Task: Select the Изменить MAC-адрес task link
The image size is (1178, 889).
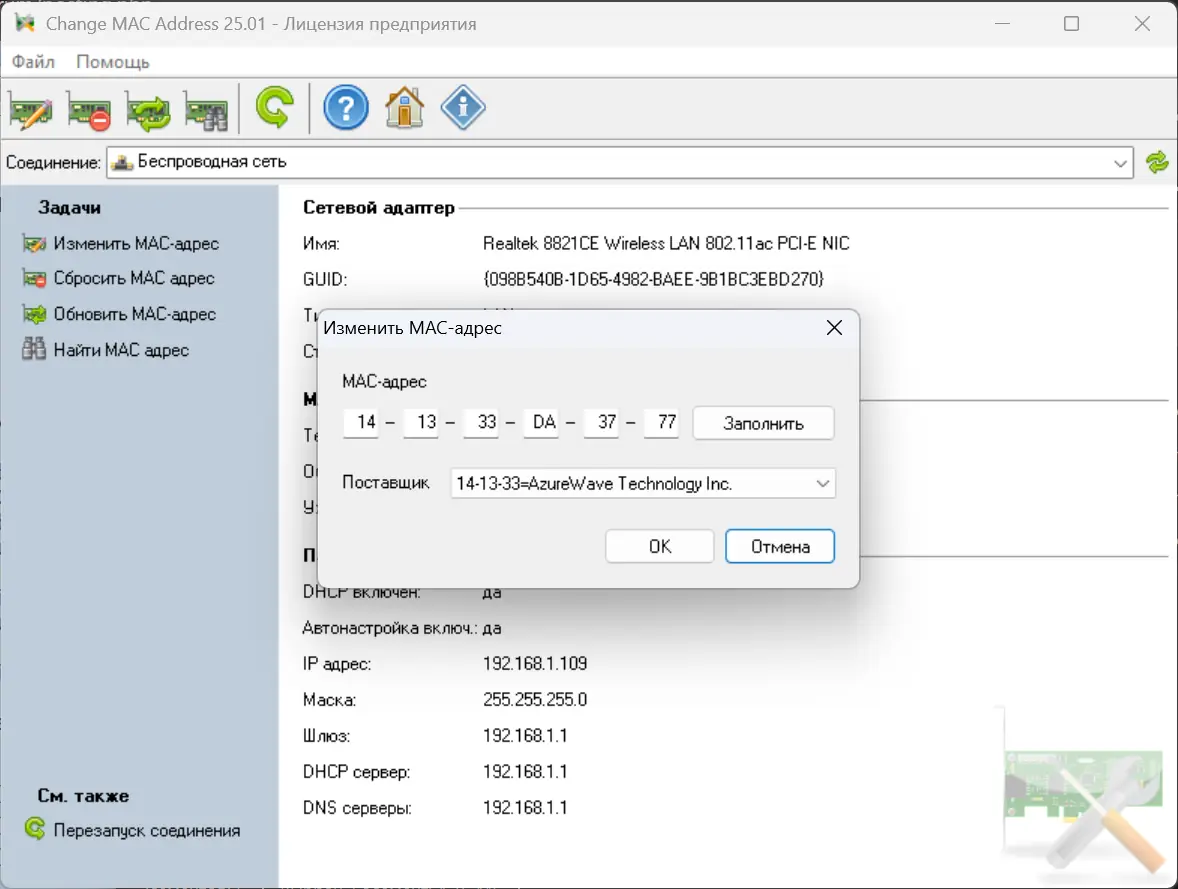Action: click(x=136, y=243)
